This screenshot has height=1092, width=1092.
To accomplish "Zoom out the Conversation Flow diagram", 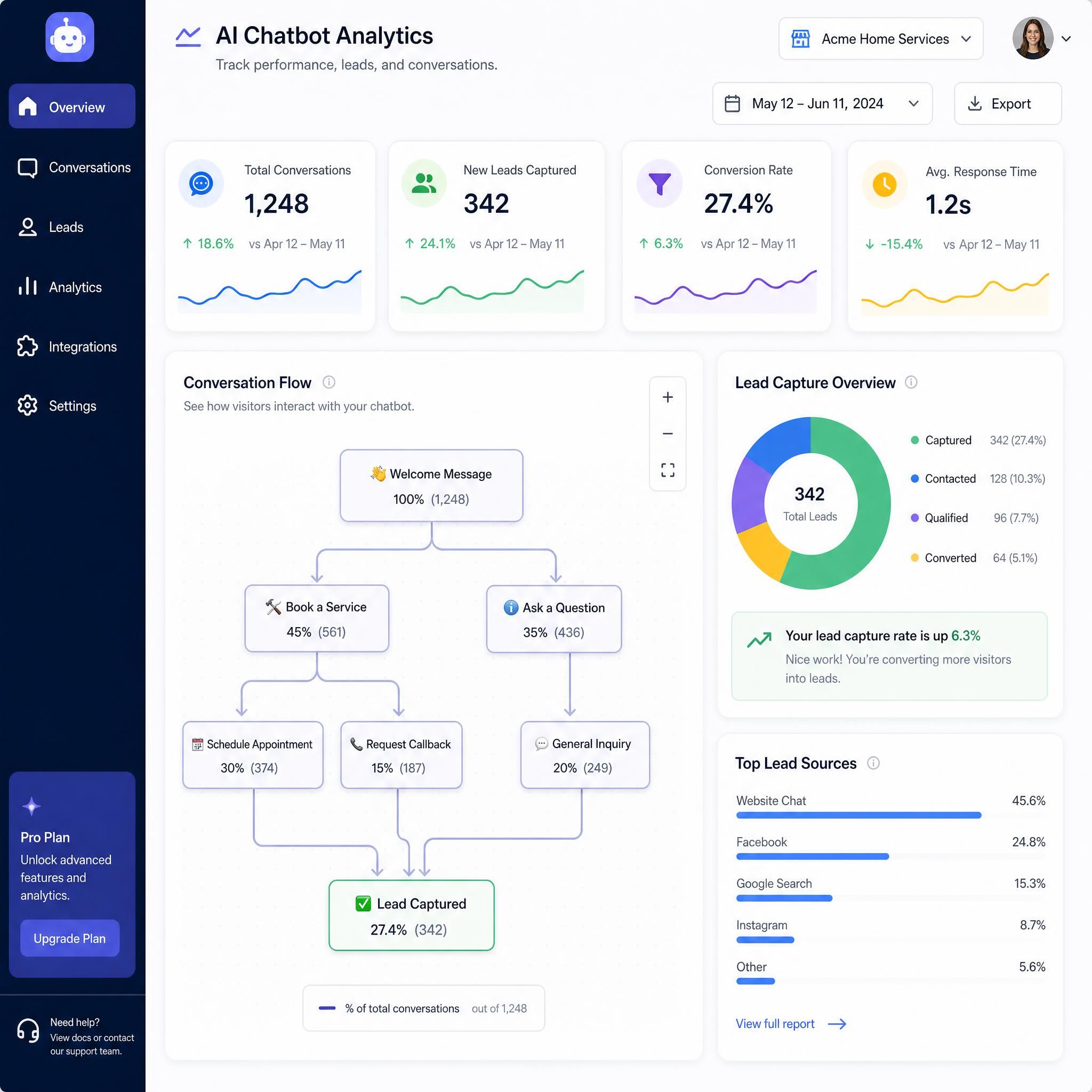I will (668, 433).
